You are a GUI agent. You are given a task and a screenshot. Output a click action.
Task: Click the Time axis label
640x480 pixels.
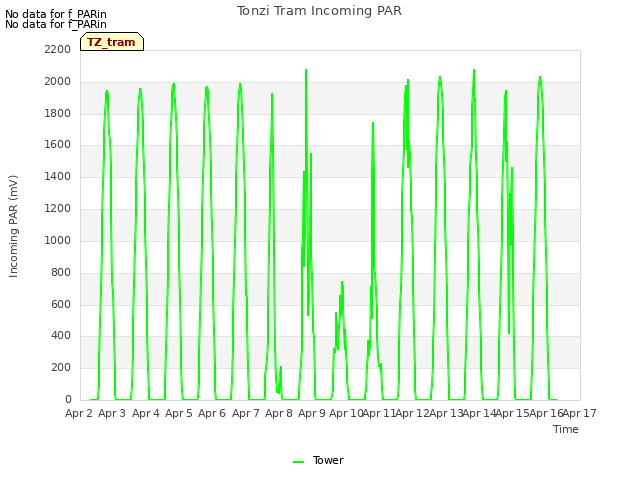pyautogui.click(x=566, y=429)
